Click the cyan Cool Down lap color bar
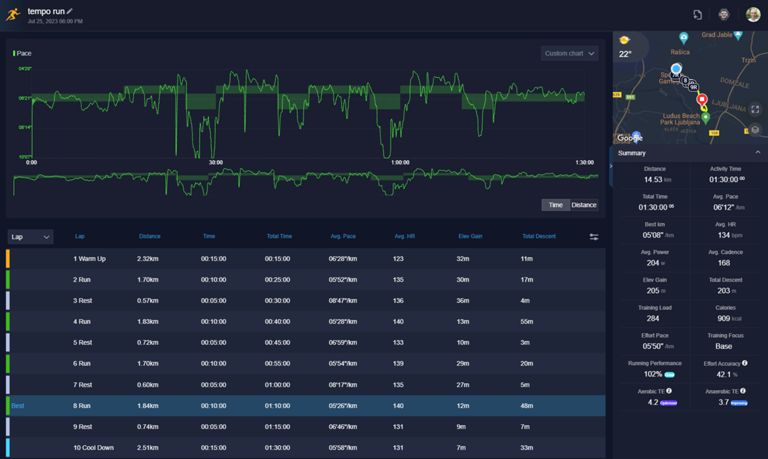The width and height of the screenshot is (768, 459). pyautogui.click(x=8, y=448)
